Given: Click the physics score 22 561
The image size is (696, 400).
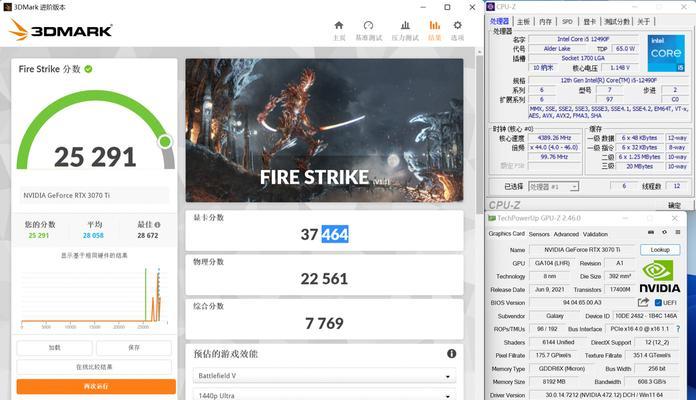Looking at the screenshot, I should pos(324,279).
